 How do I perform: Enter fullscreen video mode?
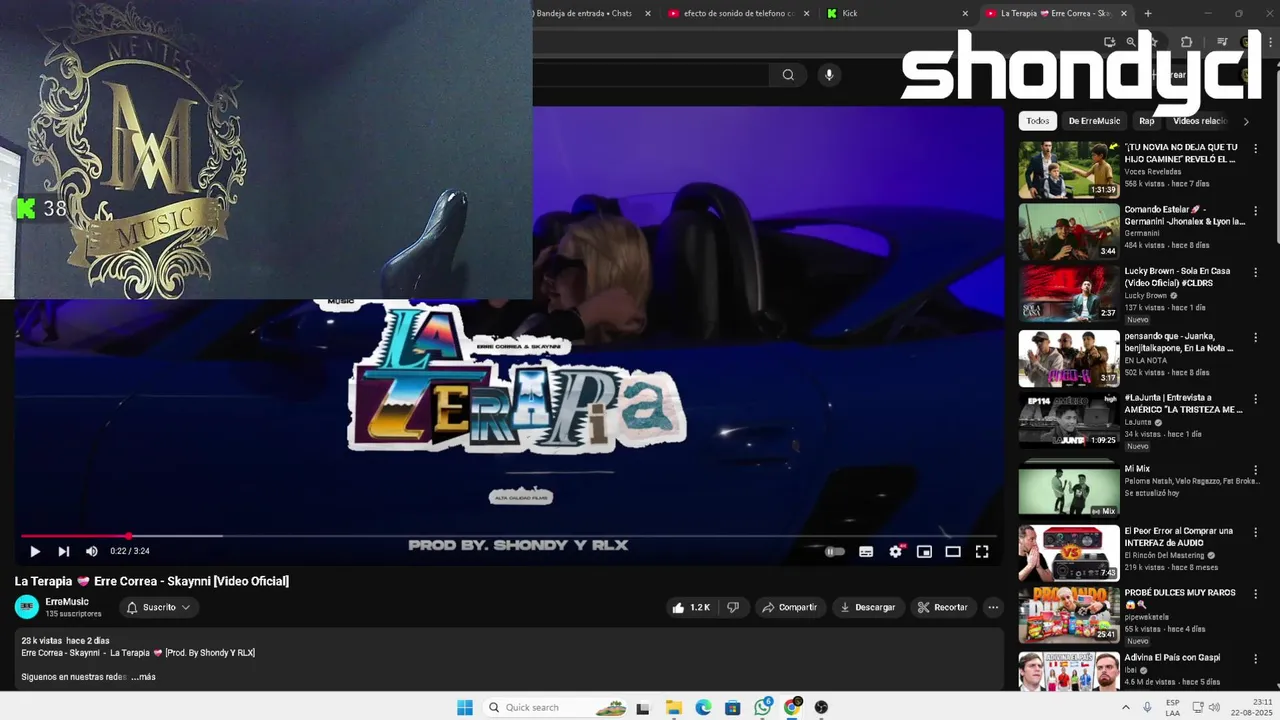tap(982, 551)
